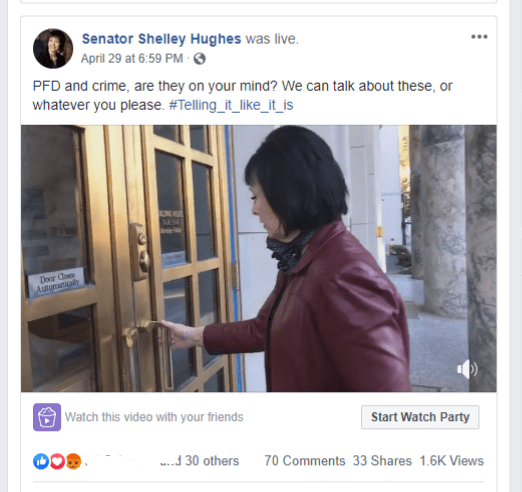Image resolution: width=522 pixels, height=492 pixels.
Task: Click the 'was live.' text in header
Action: (272, 39)
